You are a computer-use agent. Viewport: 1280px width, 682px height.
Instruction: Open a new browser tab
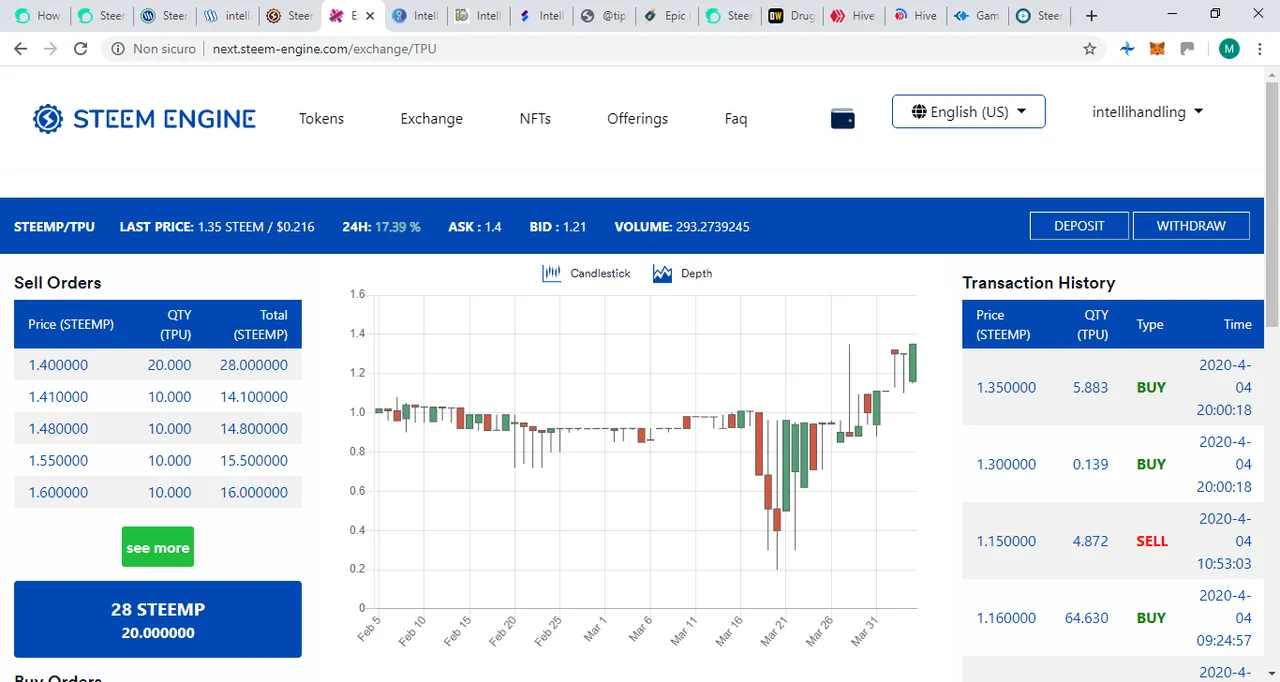point(1091,16)
